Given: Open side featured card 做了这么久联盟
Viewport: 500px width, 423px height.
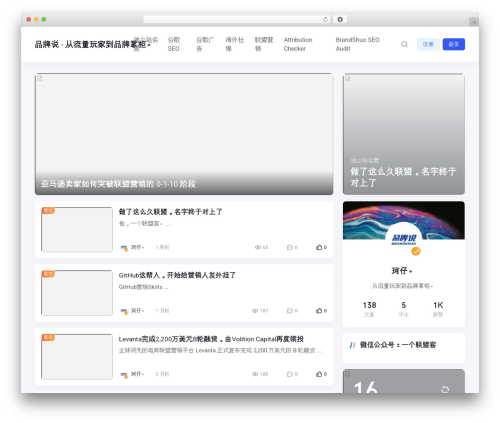Looking at the screenshot, I should click(404, 134).
